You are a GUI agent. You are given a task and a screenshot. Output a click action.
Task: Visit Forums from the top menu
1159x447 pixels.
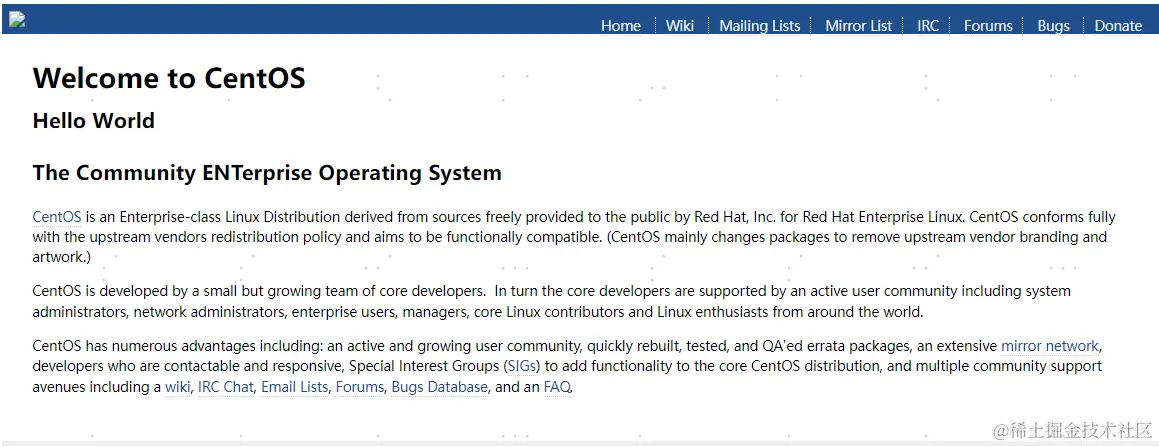pyautogui.click(x=988, y=26)
